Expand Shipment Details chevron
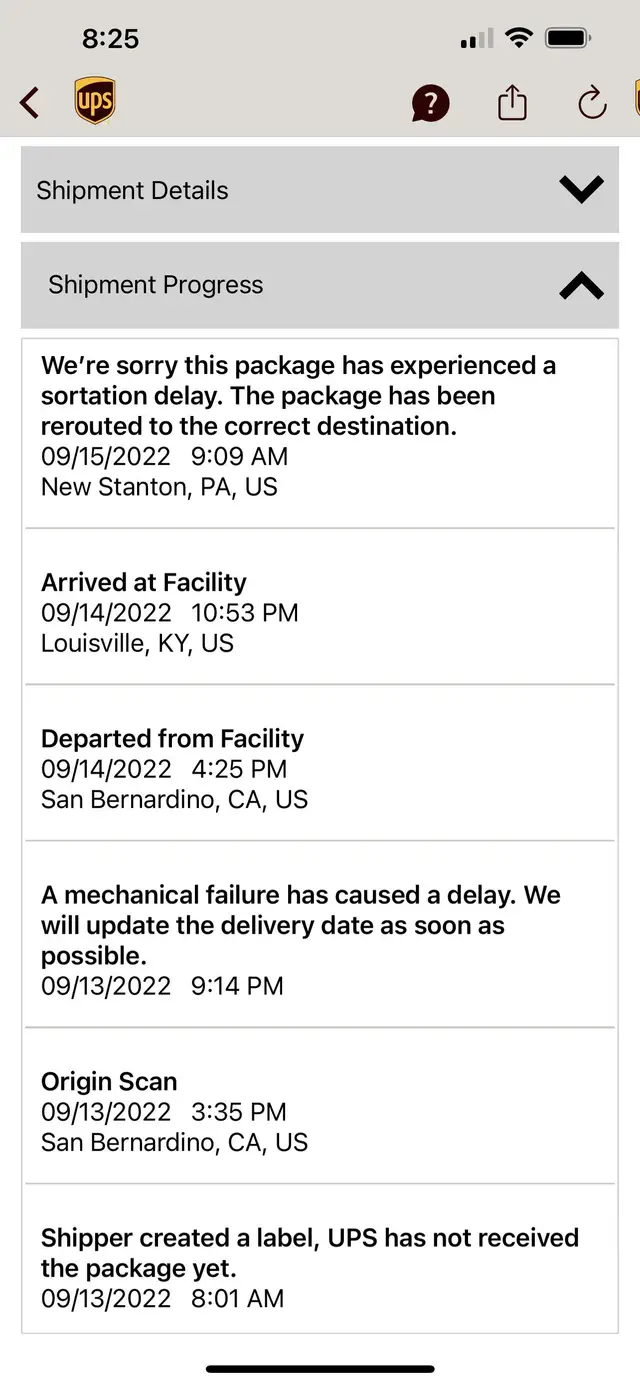The image size is (640, 1385). [x=581, y=190]
